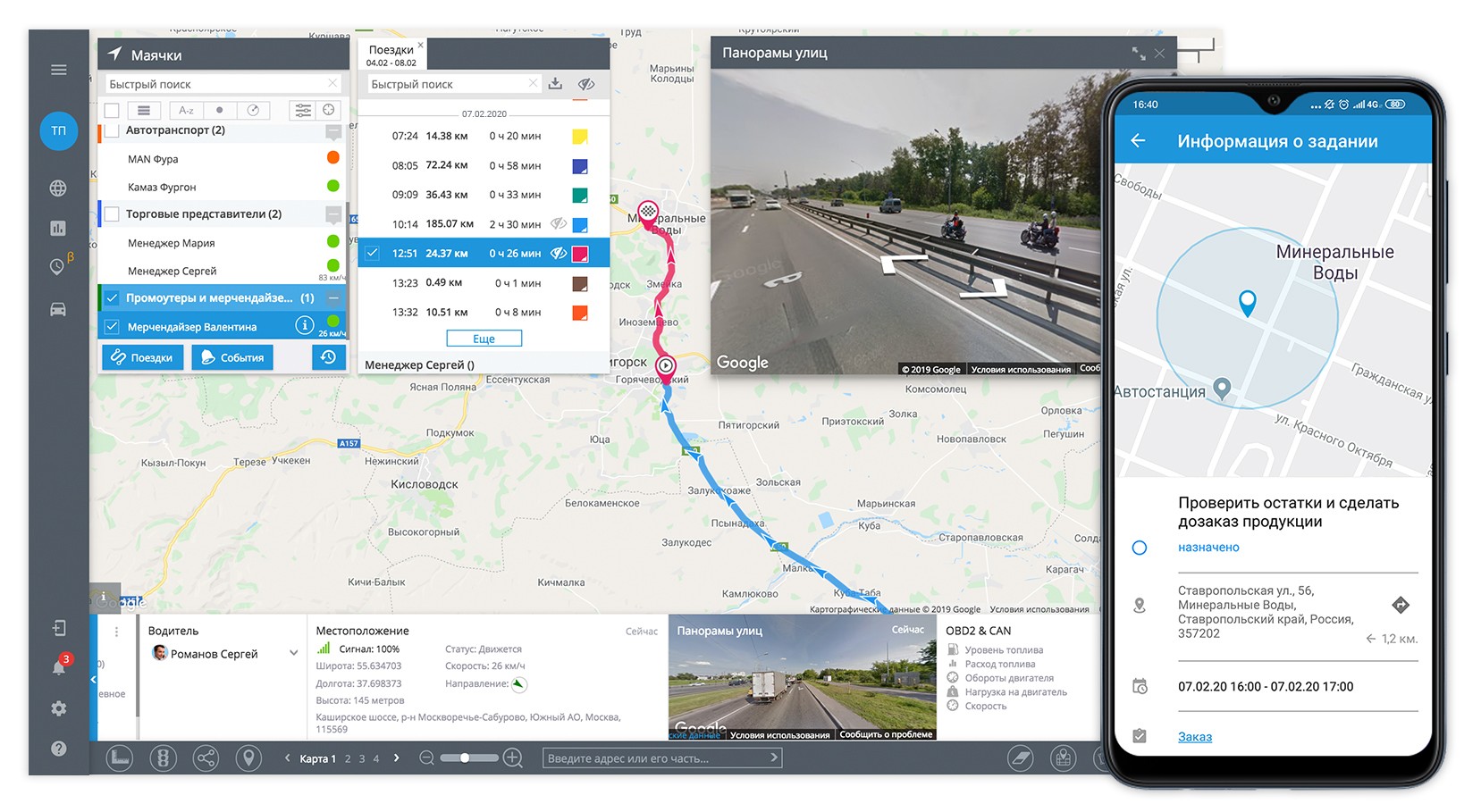
Task: Open the hamburger menu in sidebar
Action: click(59, 70)
